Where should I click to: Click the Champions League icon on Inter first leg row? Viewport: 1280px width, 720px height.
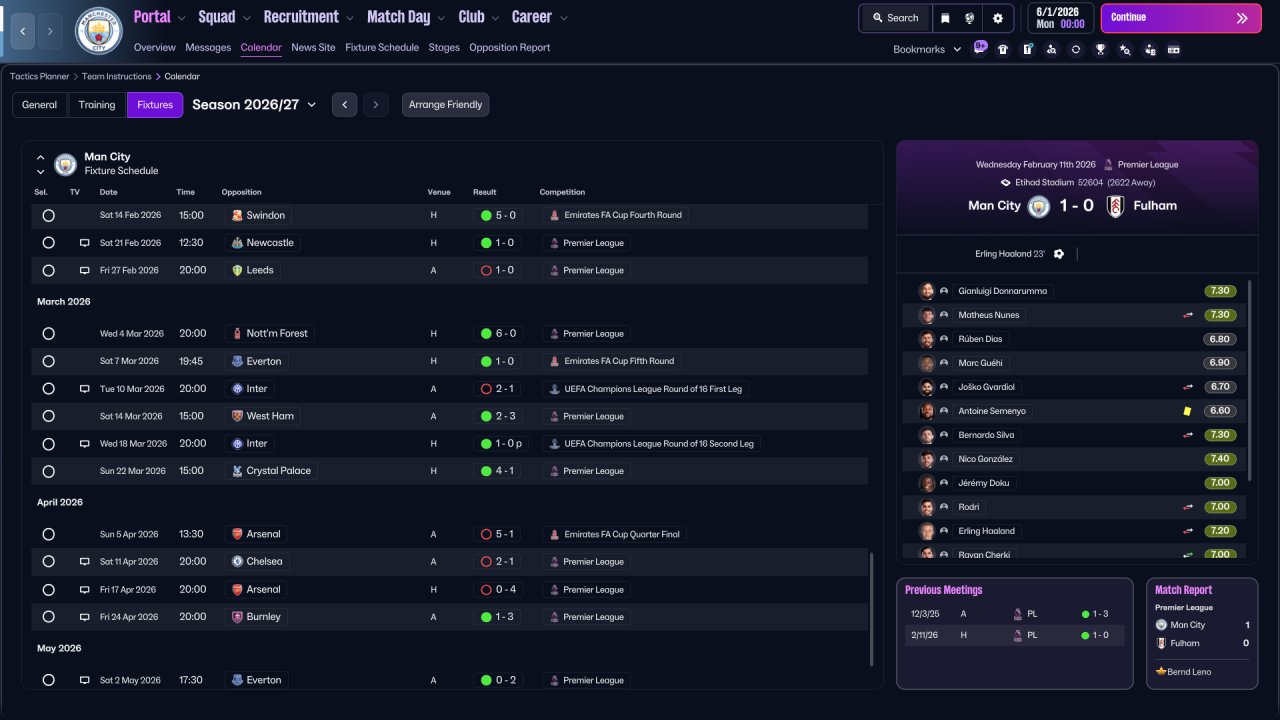(554, 389)
